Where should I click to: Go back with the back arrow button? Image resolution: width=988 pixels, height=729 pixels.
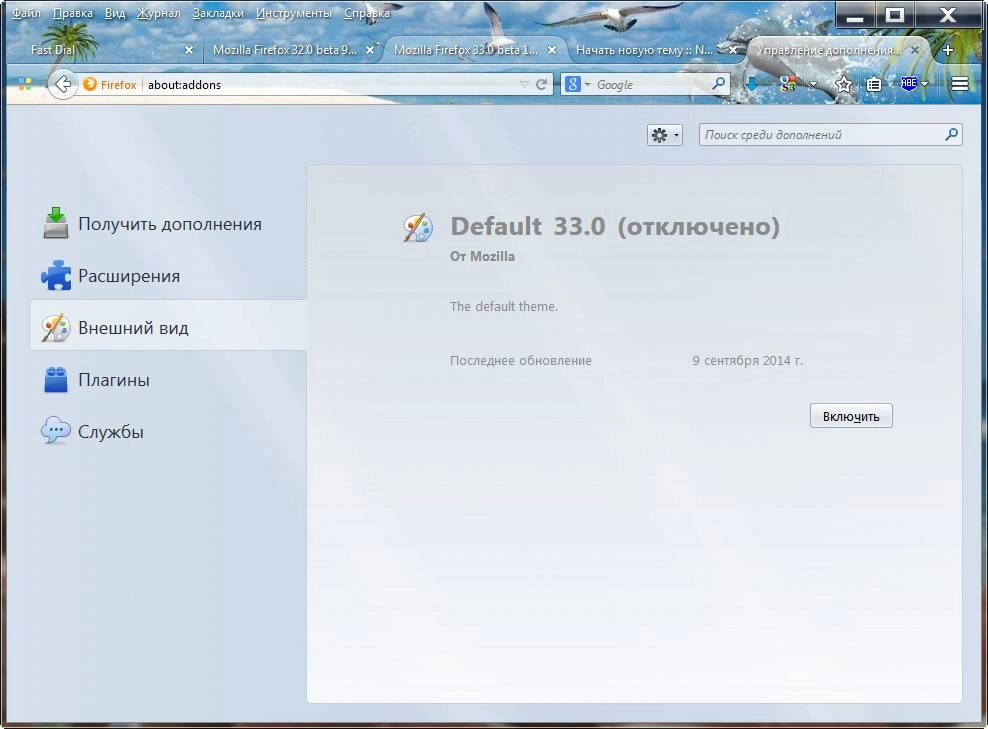(x=62, y=84)
